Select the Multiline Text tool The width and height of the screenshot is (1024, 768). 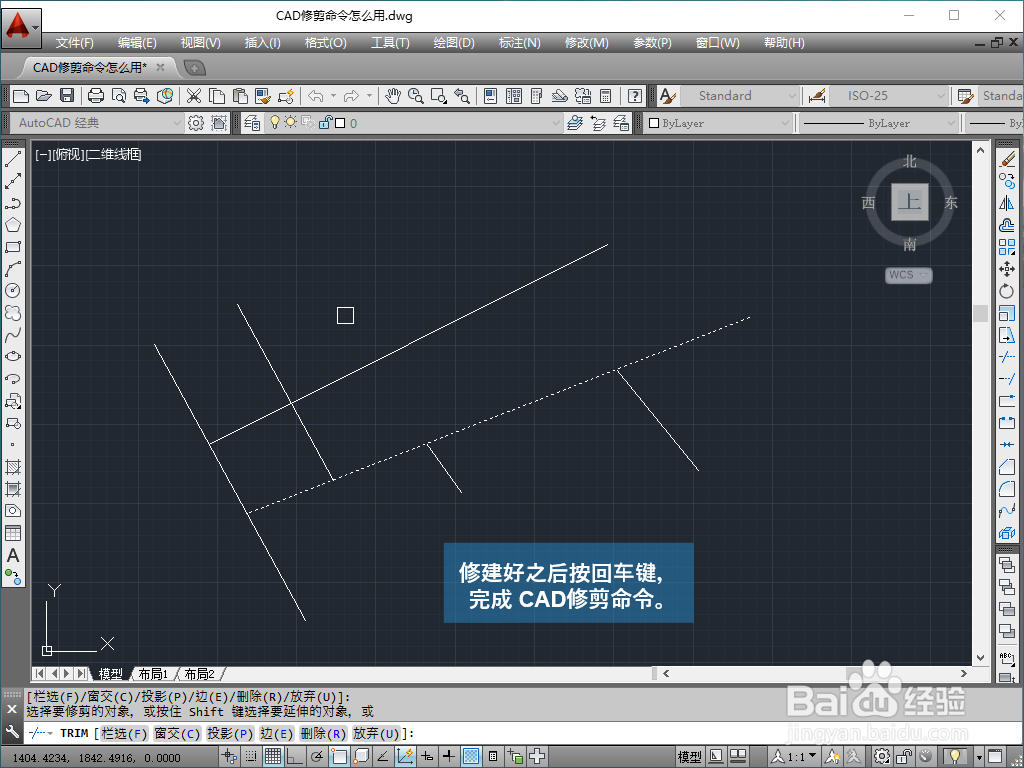[13, 555]
